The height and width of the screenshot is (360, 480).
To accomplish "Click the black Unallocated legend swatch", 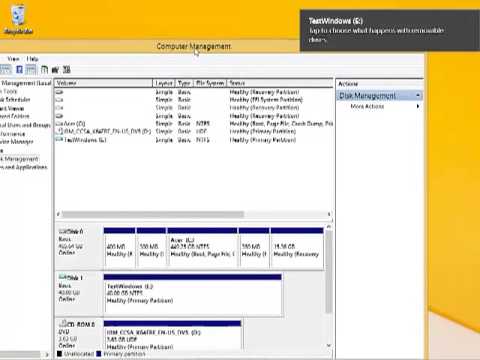I will click(x=60, y=354).
